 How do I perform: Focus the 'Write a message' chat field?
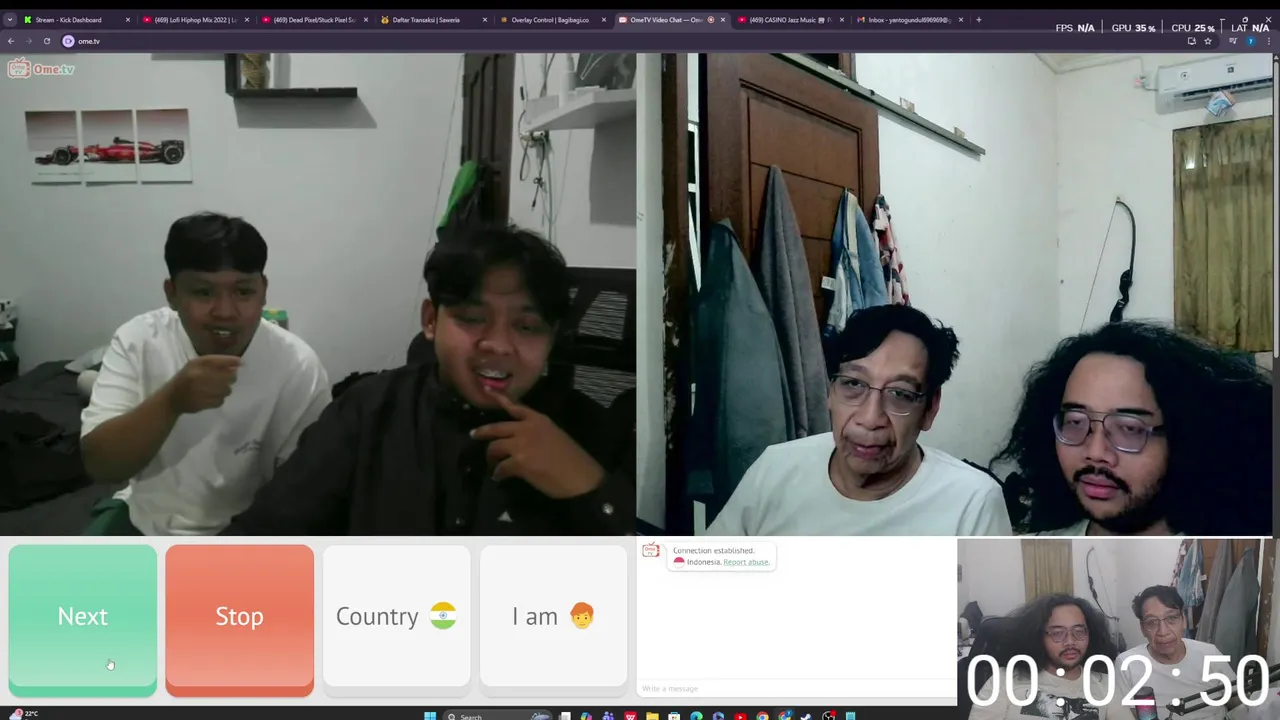pyautogui.click(x=796, y=688)
